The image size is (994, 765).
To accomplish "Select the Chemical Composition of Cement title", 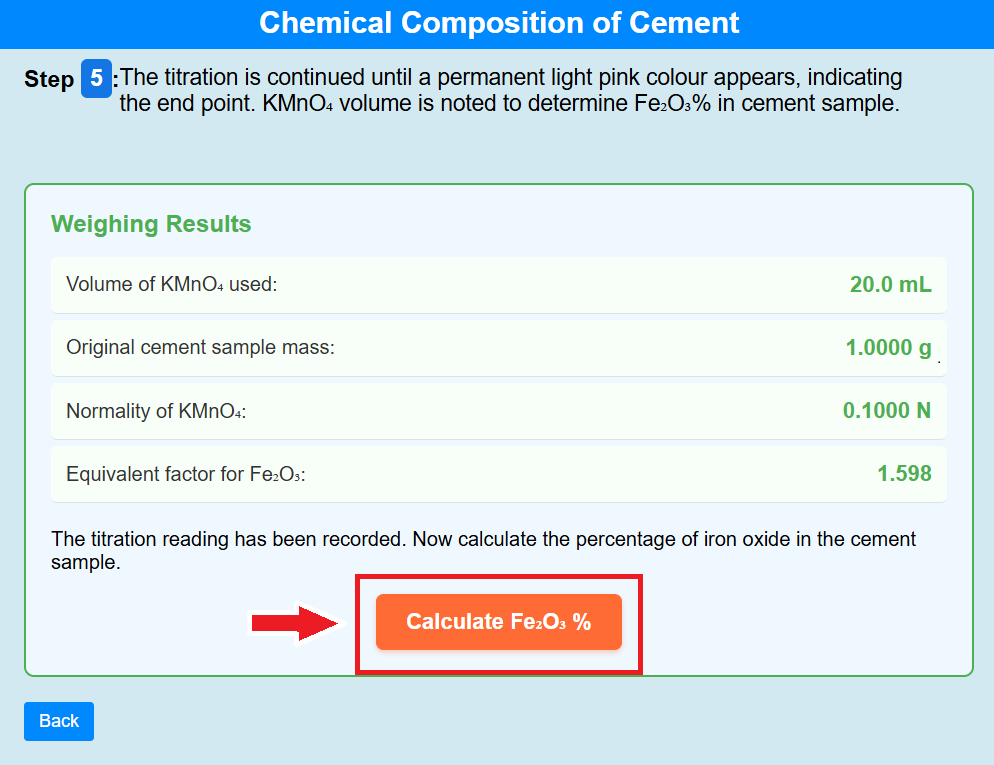I will tap(499, 23).
